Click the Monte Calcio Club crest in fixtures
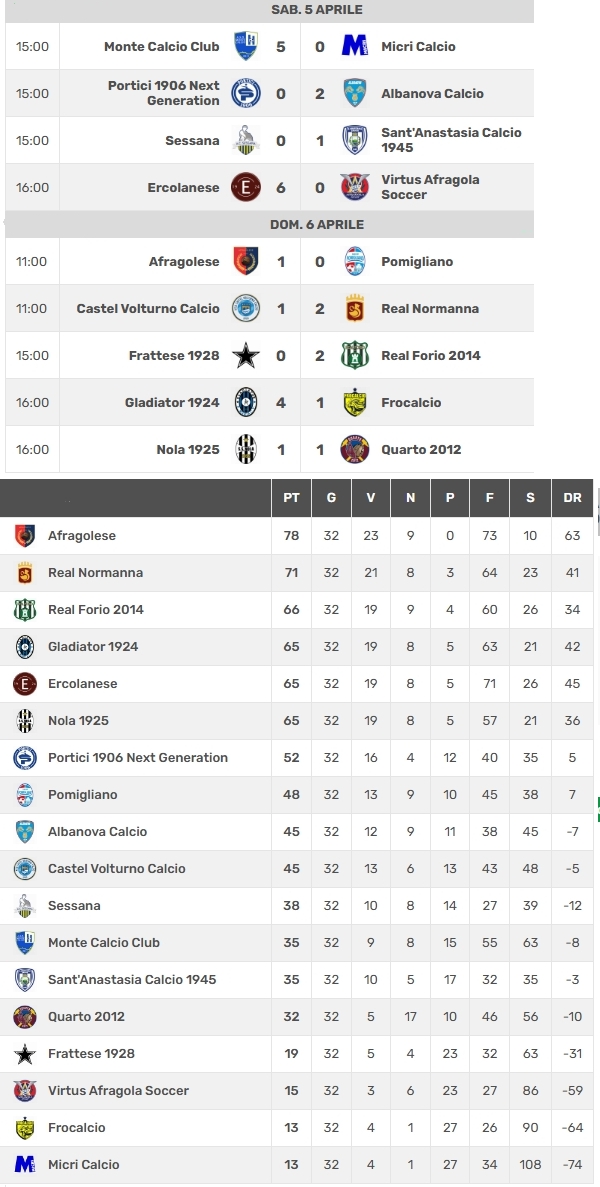Screen dimensions: 600x1187 pos(246,46)
